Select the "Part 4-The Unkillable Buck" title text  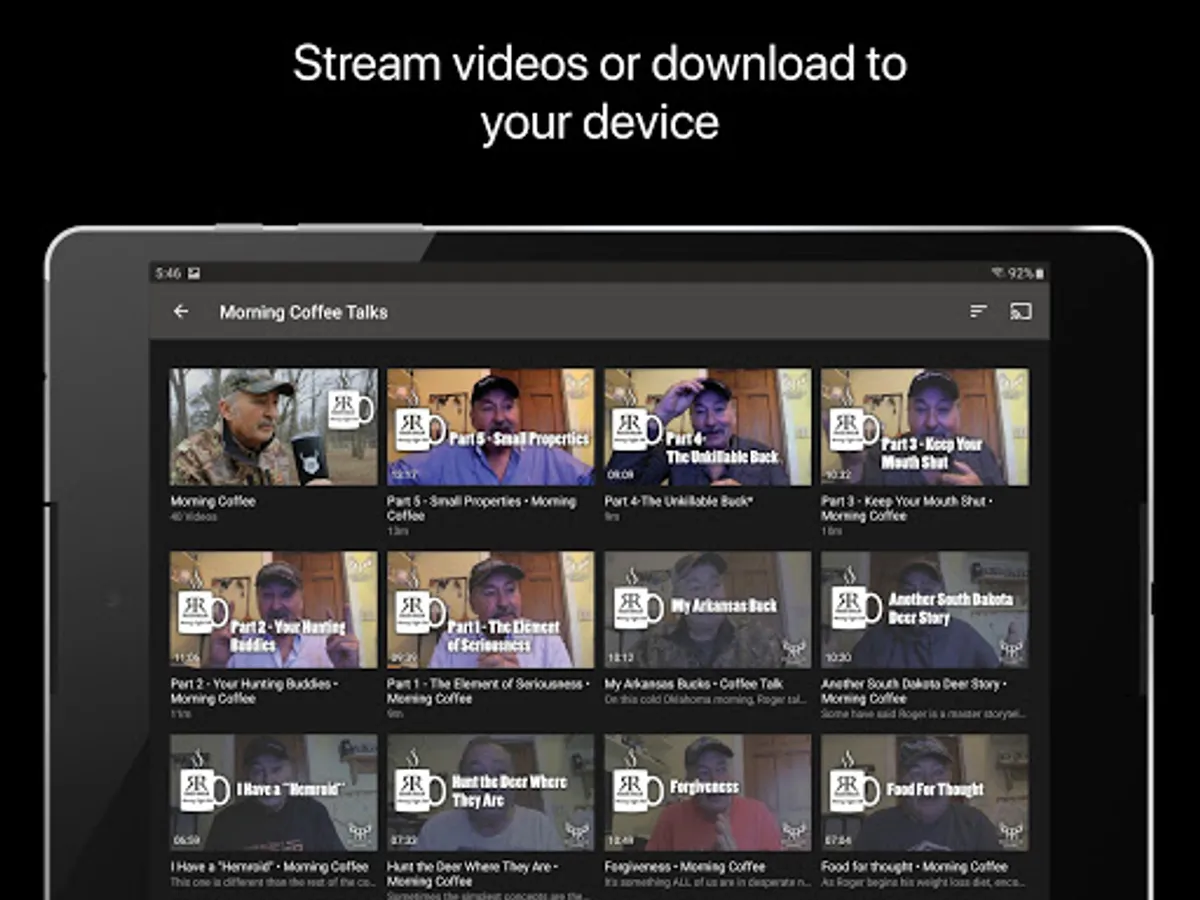679,501
